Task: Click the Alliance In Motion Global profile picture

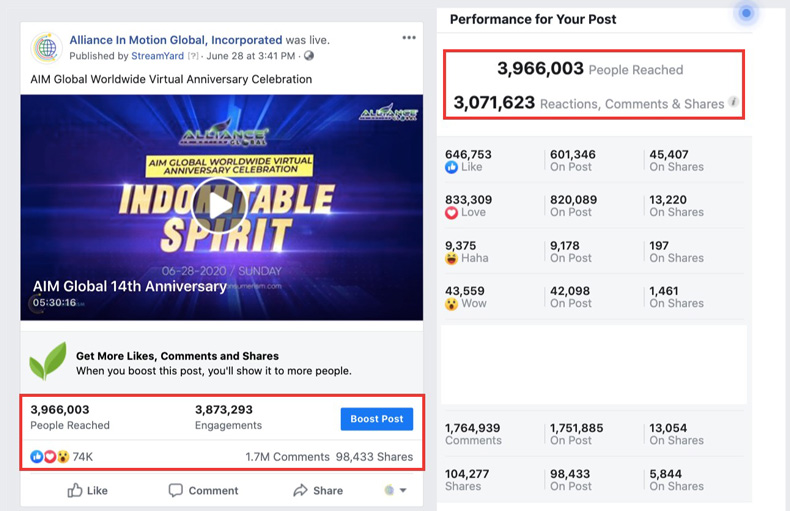Action: [47, 48]
